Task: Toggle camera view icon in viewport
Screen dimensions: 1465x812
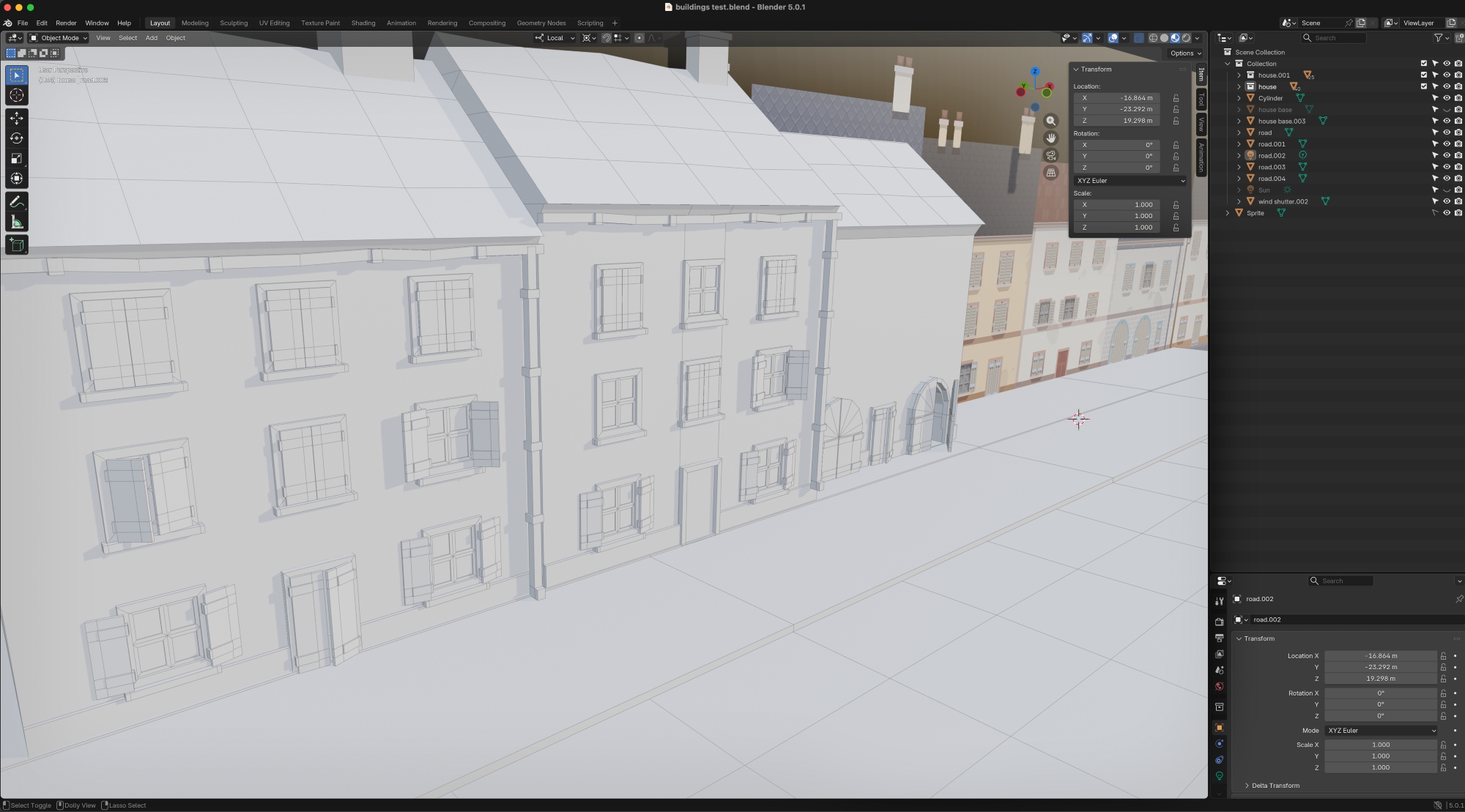Action: point(1051,155)
